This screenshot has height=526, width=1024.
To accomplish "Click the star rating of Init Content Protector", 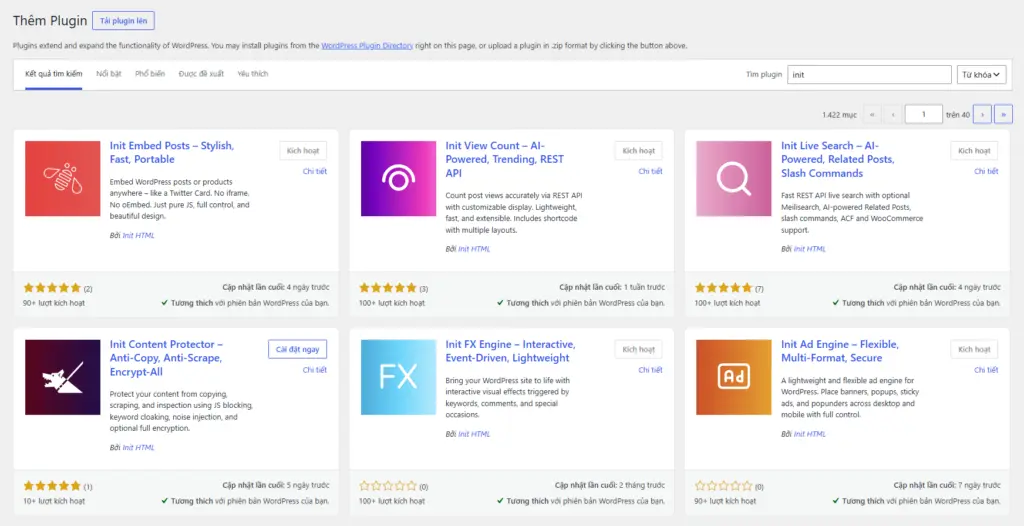I will 52,486.
